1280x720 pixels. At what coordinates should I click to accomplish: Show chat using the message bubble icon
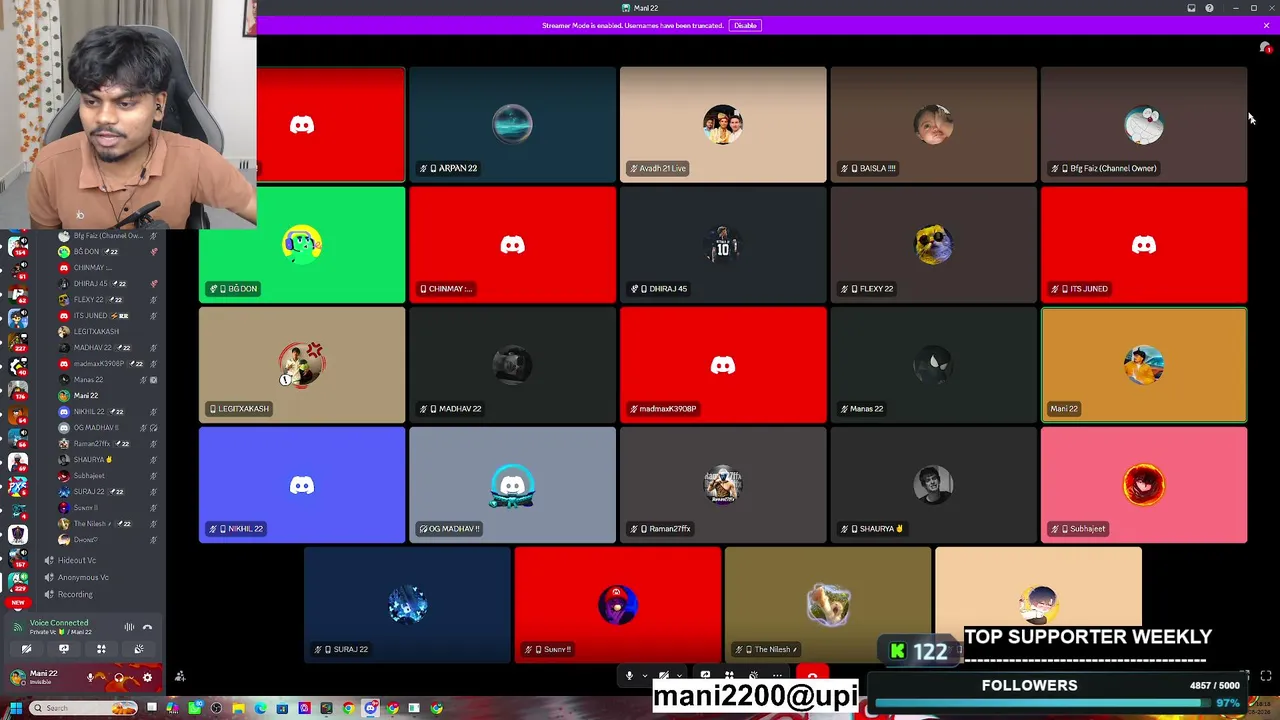(1265, 48)
